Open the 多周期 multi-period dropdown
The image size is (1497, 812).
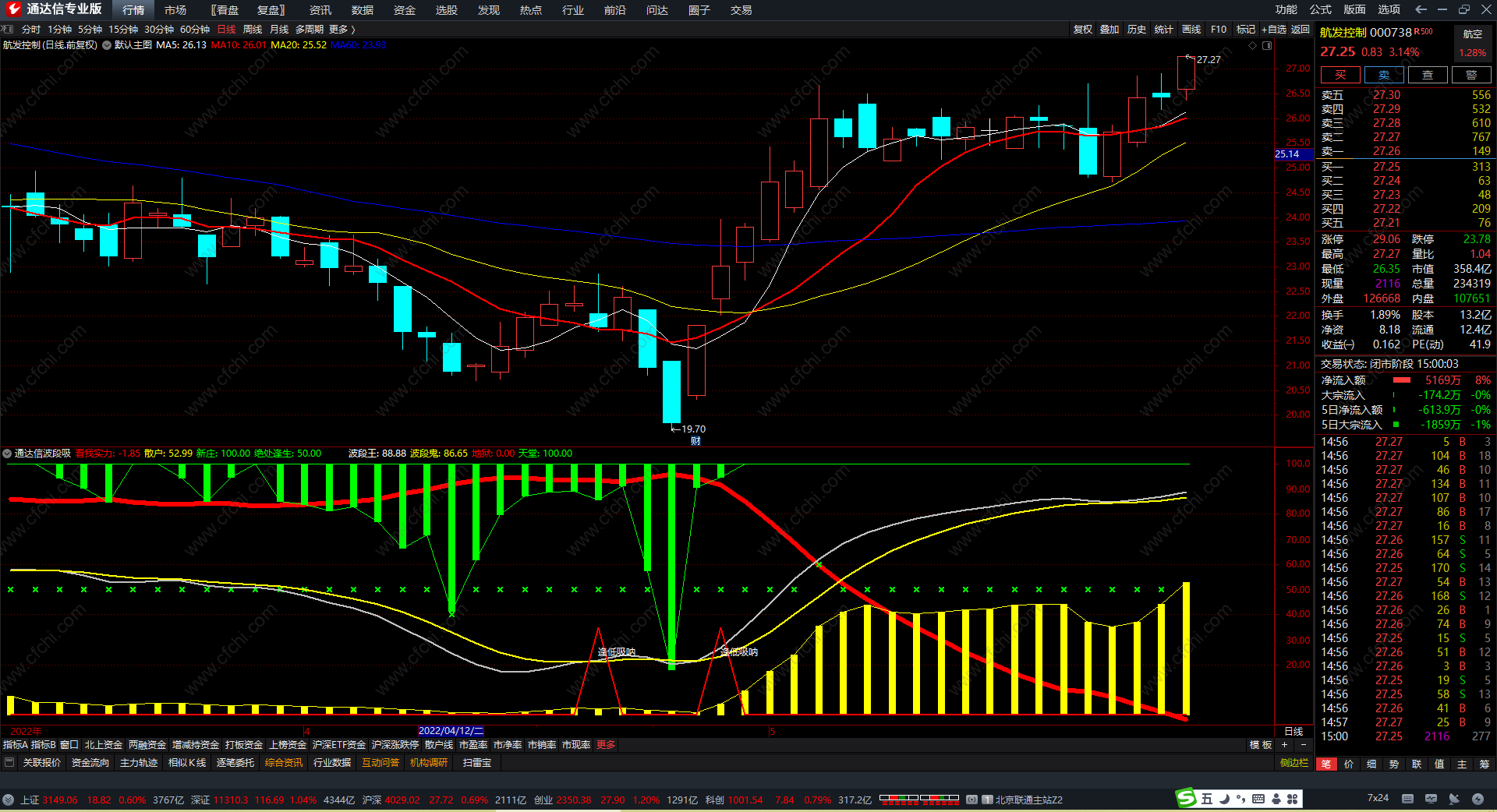pyautogui.click(x=310, y=29)
